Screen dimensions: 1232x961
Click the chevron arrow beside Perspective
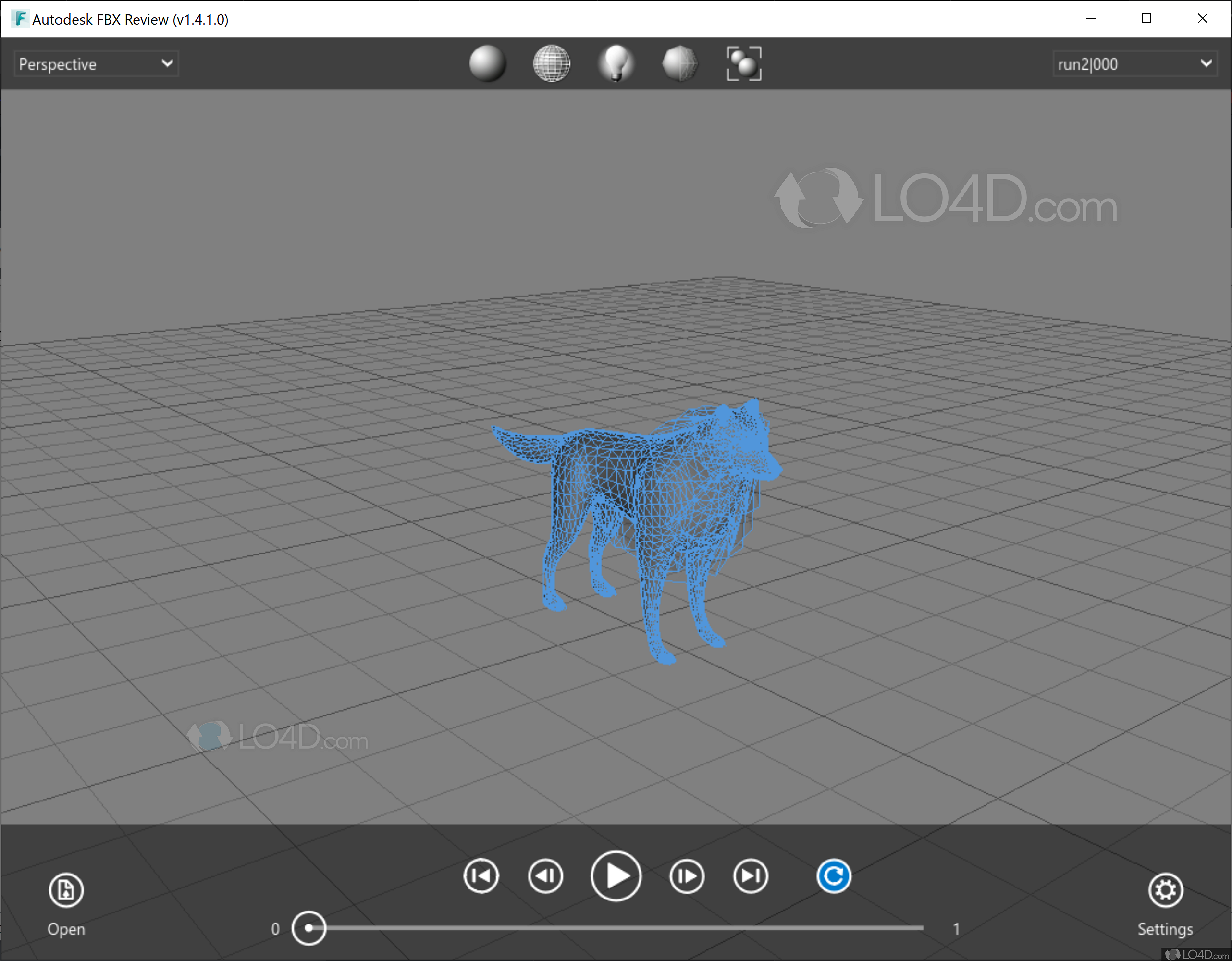pyautogui.click(x=167, y=63)
